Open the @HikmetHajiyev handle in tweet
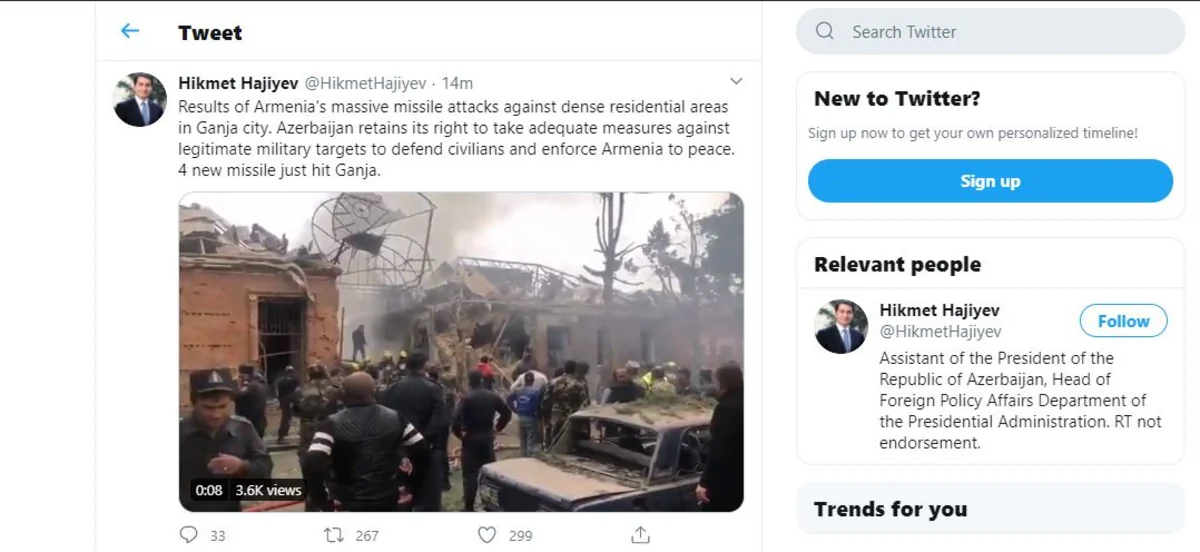The width and height of the screenshot is (1200, 552). (x=365, y=82)
